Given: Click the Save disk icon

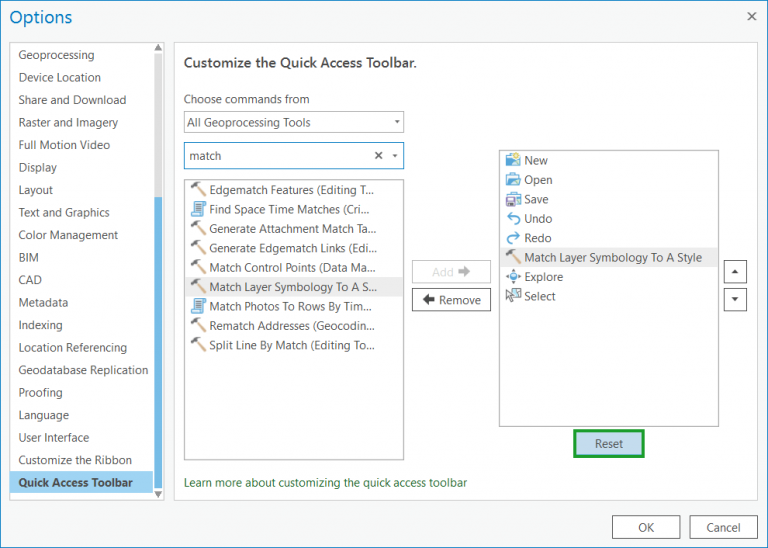Looking at the screenshot, I should 513,199.
